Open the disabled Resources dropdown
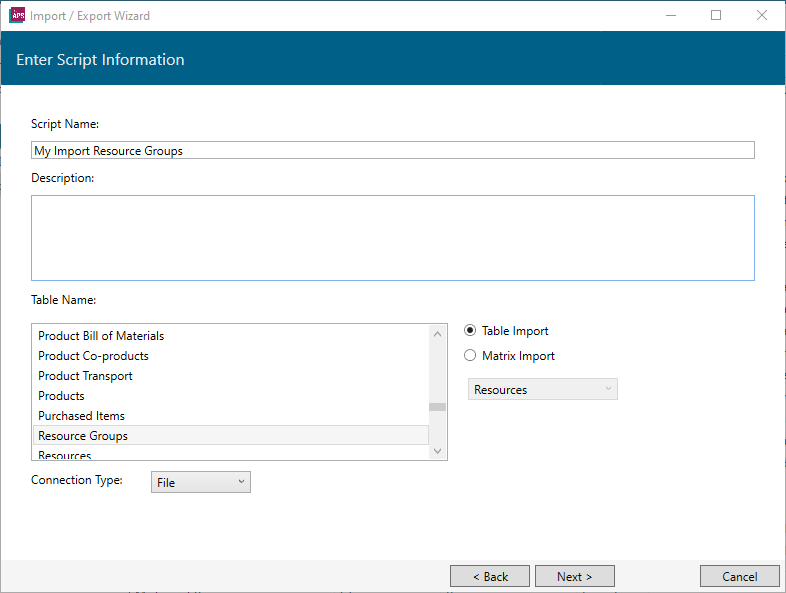Image resolution: width=786 pixels, height=593 pixels. point(542,389)
